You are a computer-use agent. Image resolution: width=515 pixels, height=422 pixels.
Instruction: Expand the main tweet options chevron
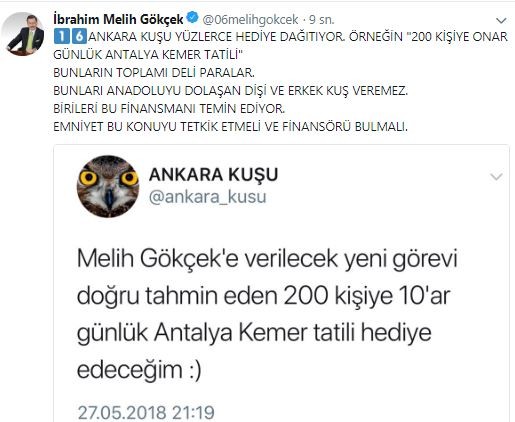pyautogui.click(x=501, y=21)
